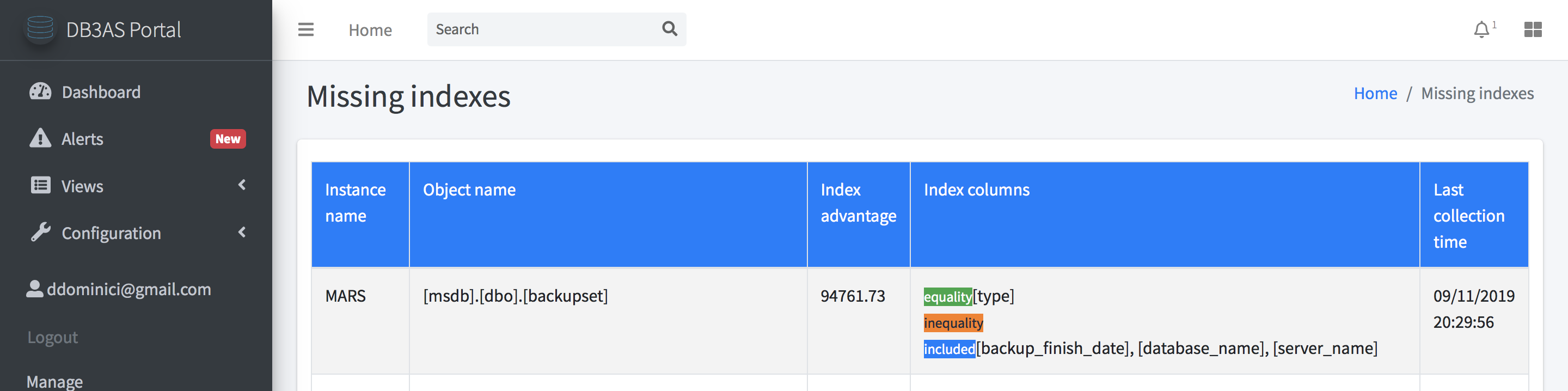Image resolution: width=1568 pixels, height=391 pixels.
Task: Expand Configuration using its chevron arrow
Action: click(x=242, y=232)
